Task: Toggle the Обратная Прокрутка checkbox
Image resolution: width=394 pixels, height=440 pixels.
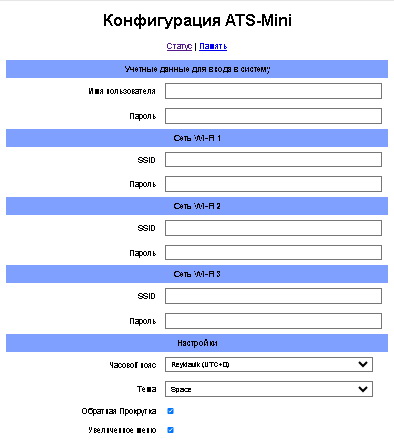Action: point(170,411)
